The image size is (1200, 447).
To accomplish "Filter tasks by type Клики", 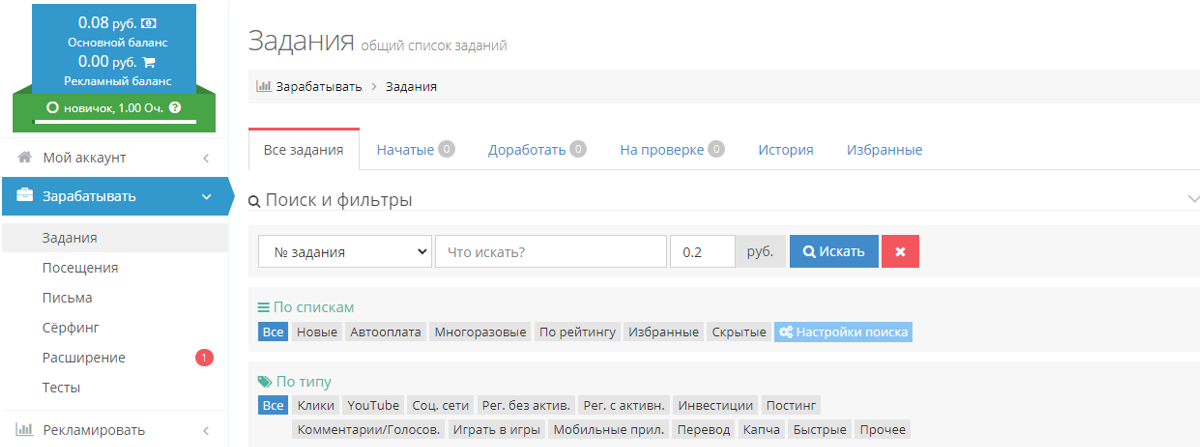I will click(x=316, y=405).
